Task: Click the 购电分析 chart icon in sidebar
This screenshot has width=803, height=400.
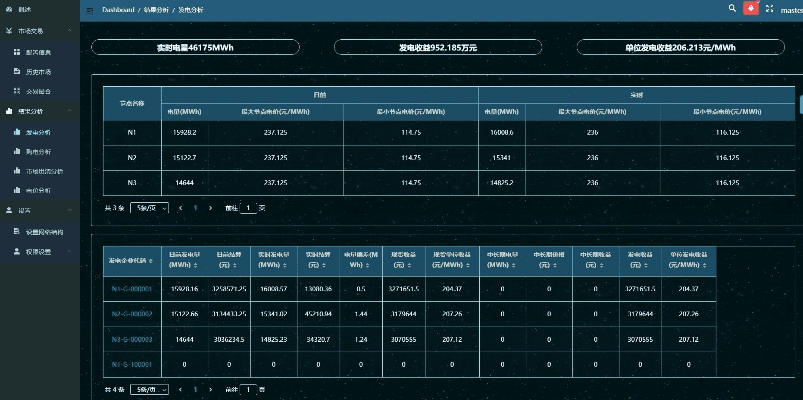Action: (x=16, y=151)
